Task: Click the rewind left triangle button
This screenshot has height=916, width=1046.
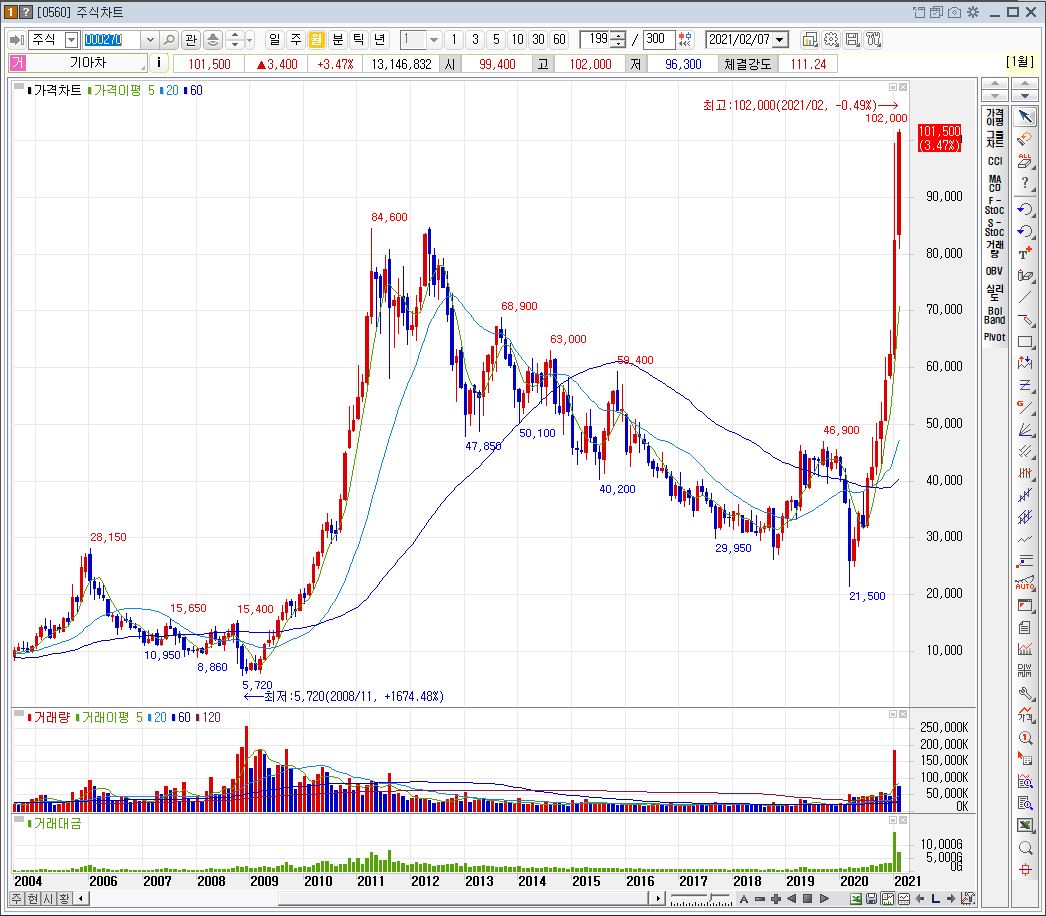Action: pyautogui.click(x=791, y=899)
